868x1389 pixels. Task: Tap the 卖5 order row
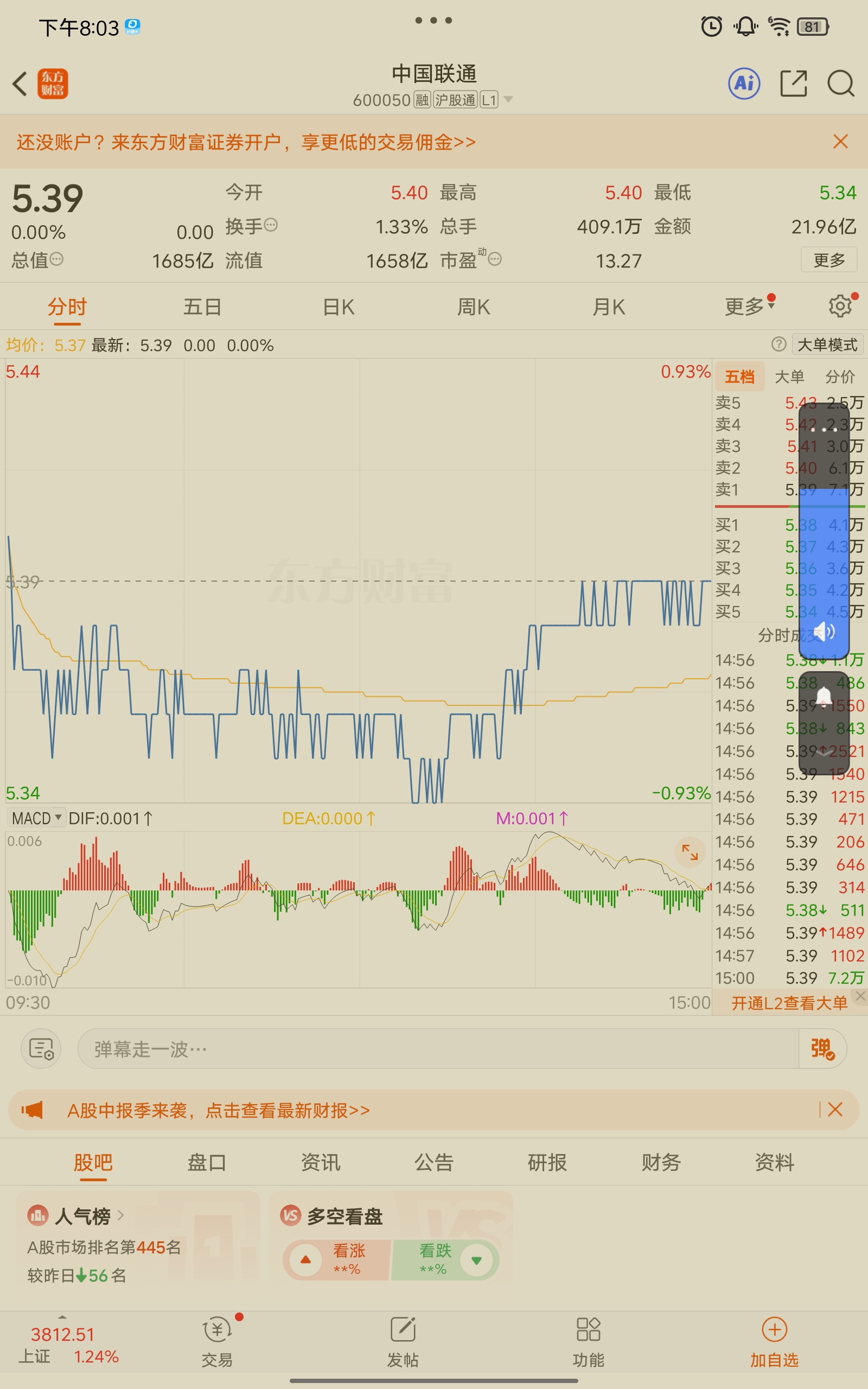[789, 403]
